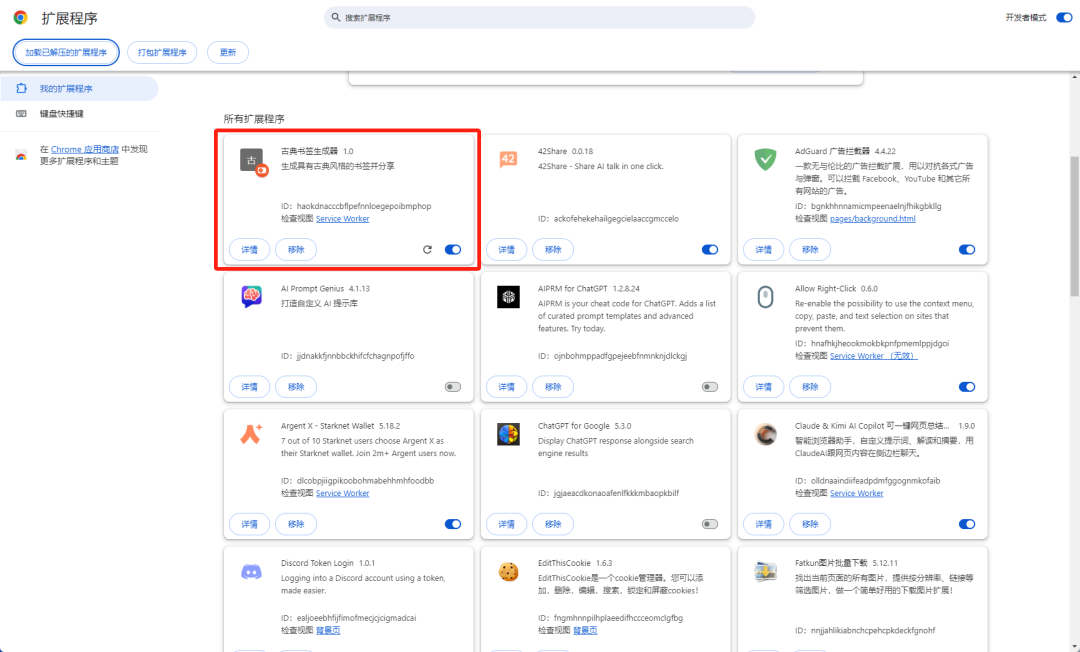1080x652 pixels.
Task: Reload the 古典书签生成器 extension
Action: click(x=427, y=249)
